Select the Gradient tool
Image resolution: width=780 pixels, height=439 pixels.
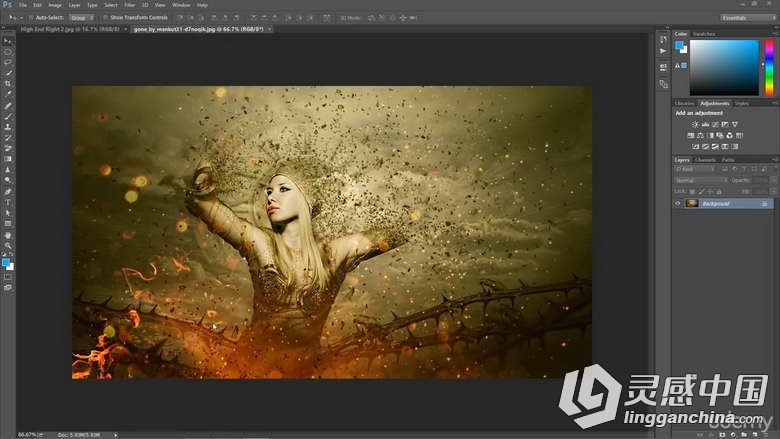pos(7,159)
